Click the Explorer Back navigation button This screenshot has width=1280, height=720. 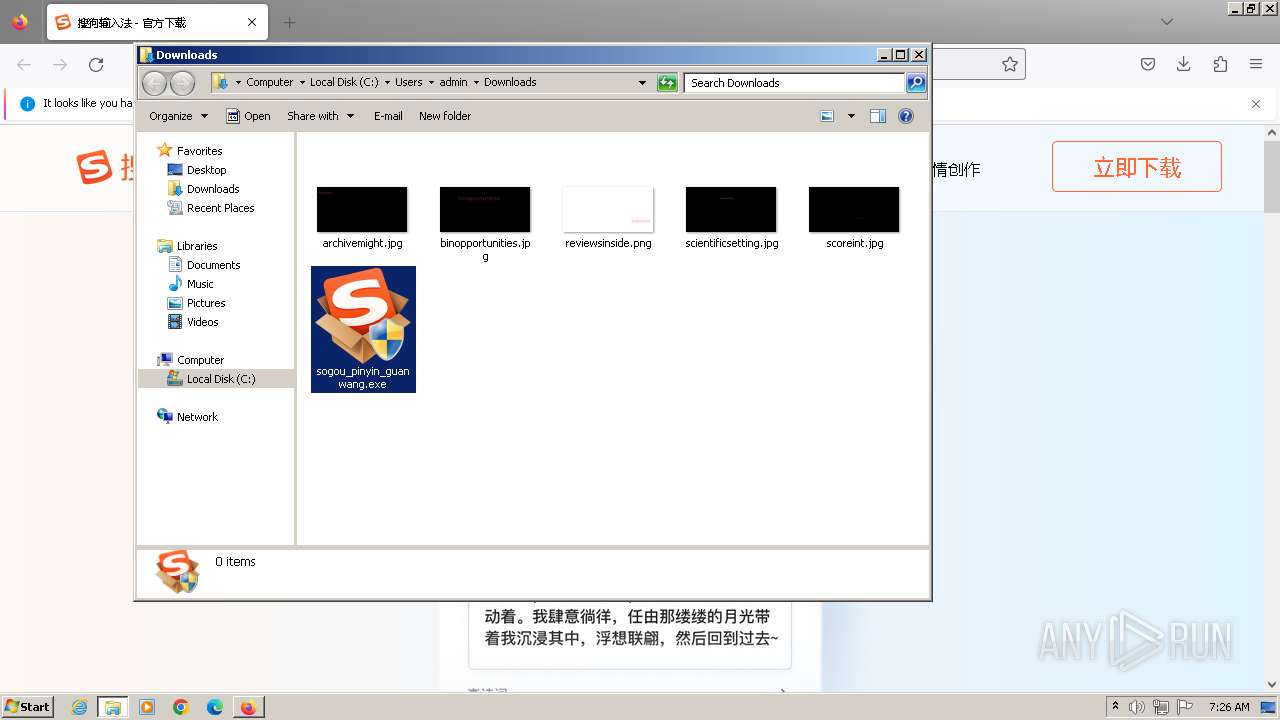click(154, 83)
